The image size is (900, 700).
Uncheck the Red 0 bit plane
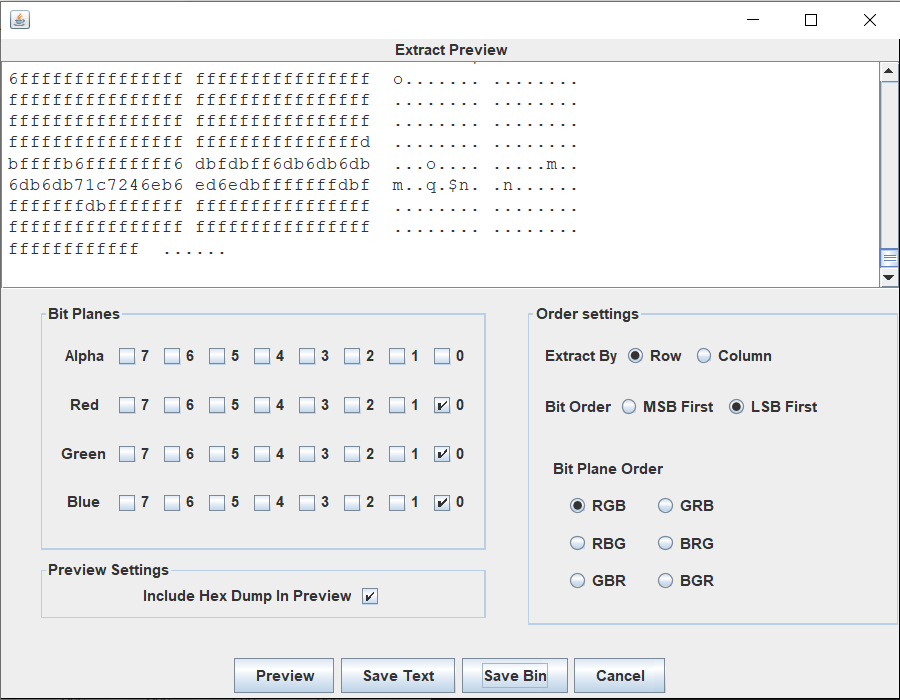click(x=441, y=405)
